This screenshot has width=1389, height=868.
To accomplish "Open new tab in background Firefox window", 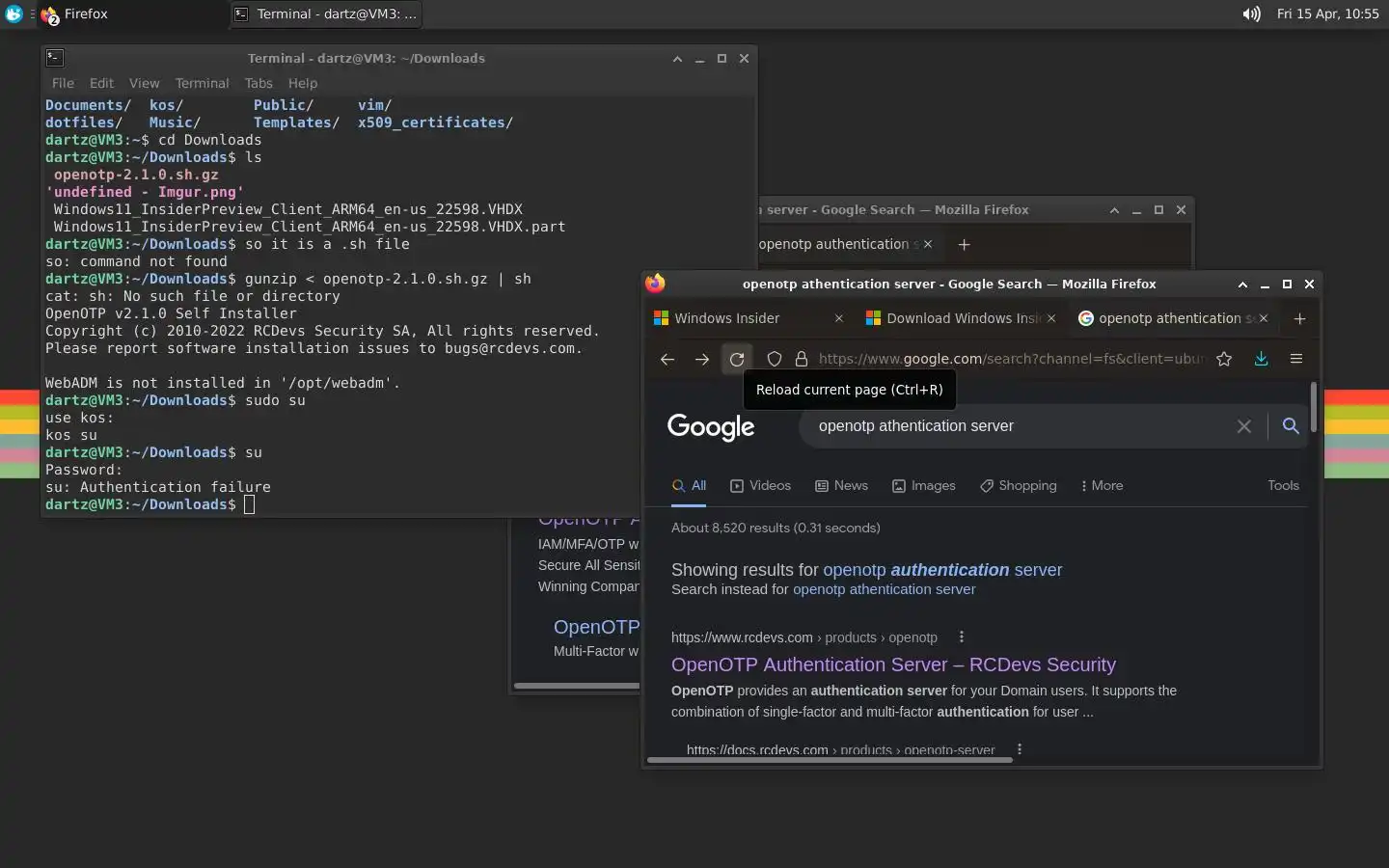I will click(964, 244).
